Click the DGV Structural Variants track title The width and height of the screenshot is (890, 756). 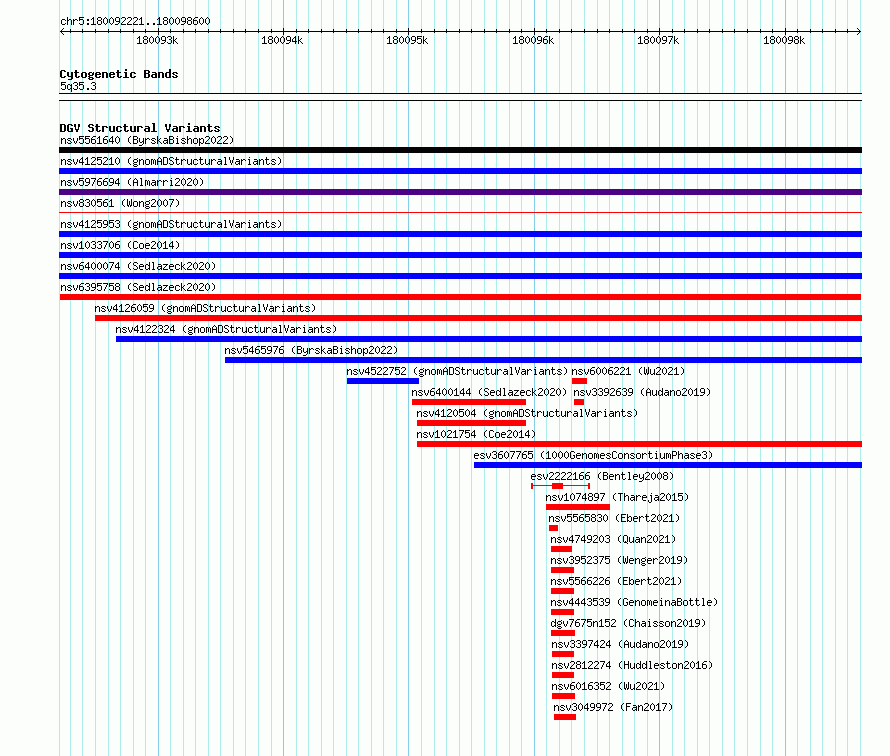[140, 128]
